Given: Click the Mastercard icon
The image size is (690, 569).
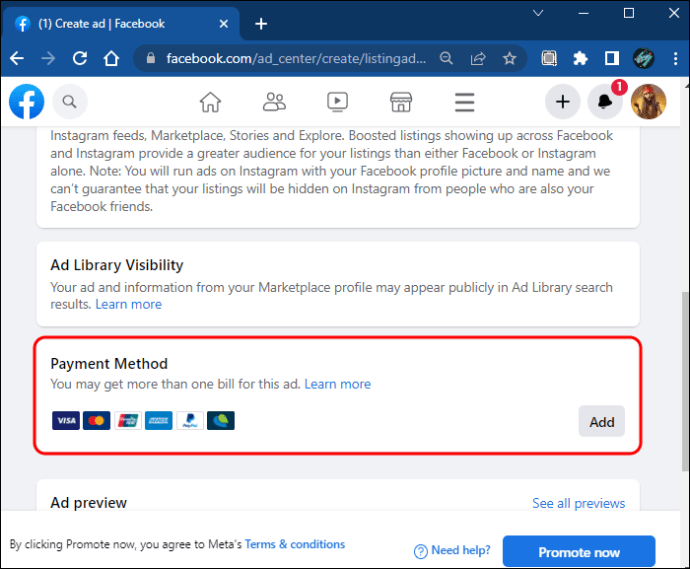Looking at the screenshot, I should [x=97, y=421].
